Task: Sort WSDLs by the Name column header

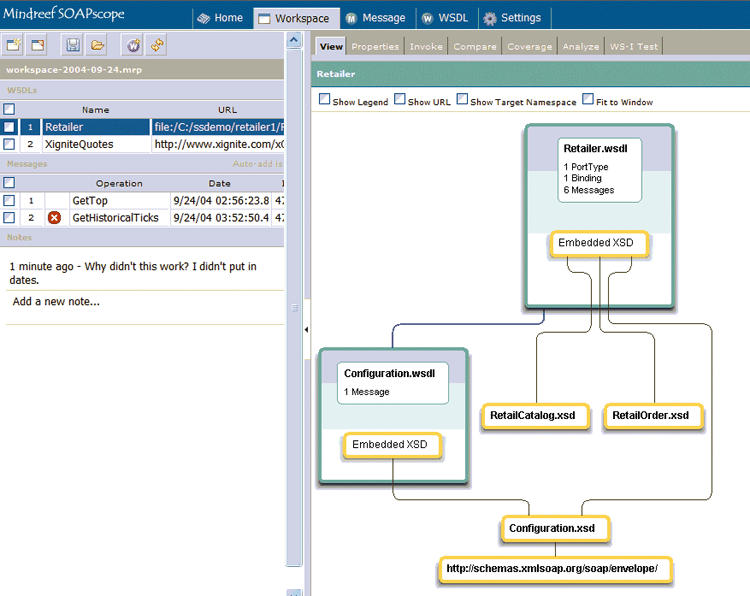Action: [96, 110]
